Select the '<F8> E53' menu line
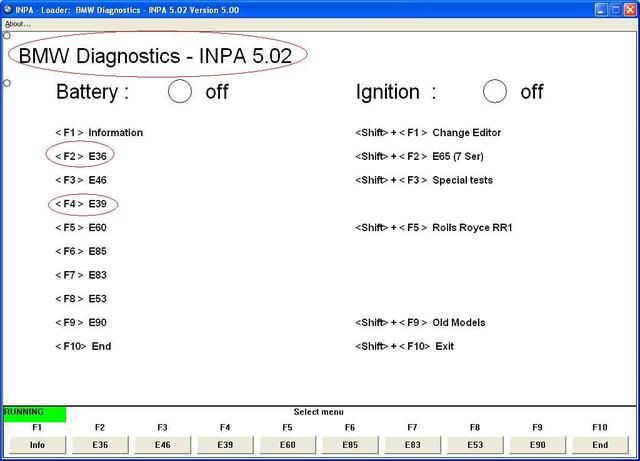This screenshot has height=461, width=640. [81, 298]
